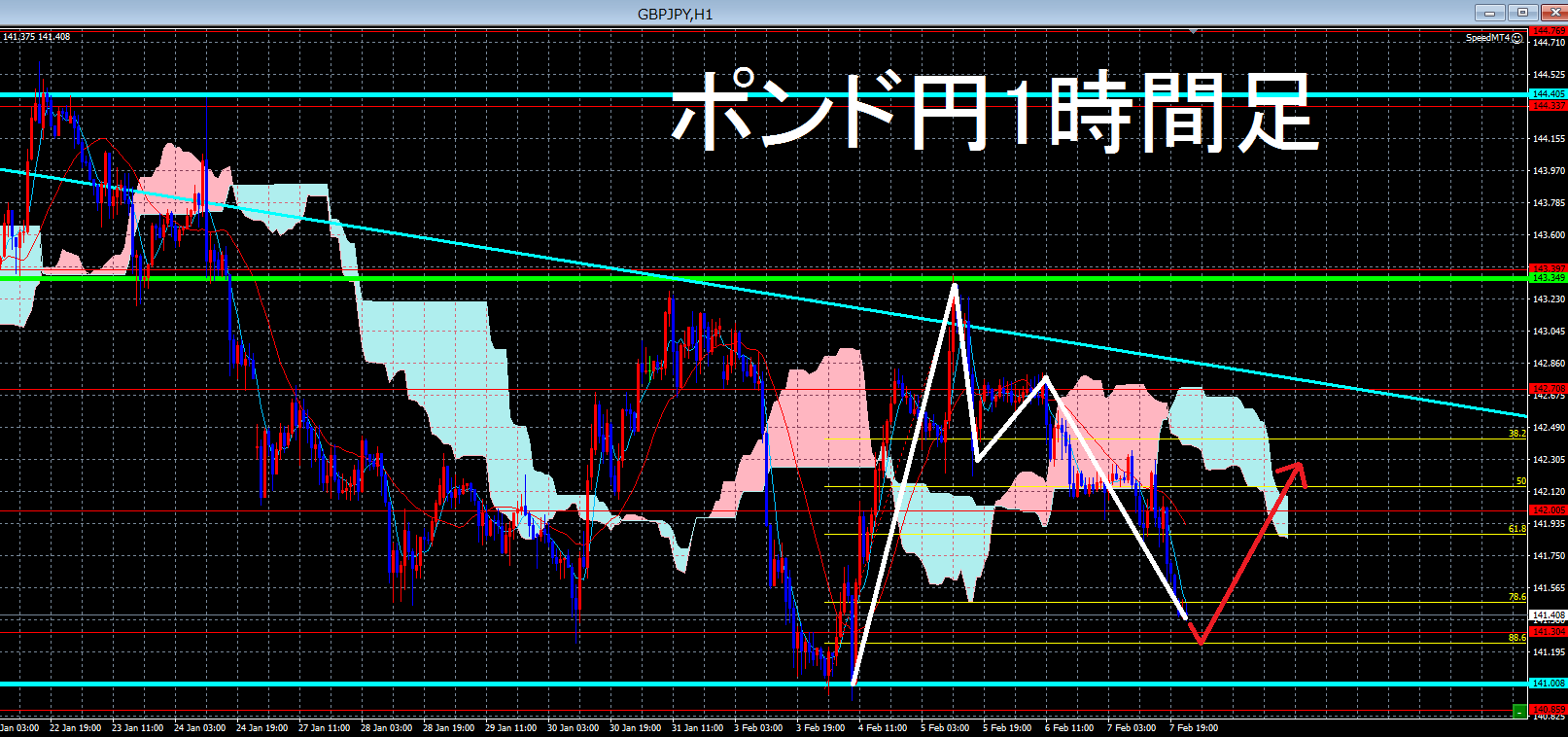Screen dimensions: 1568x737
Task: Select the Fibonacci 61.8 level label
Action: 1516,529
